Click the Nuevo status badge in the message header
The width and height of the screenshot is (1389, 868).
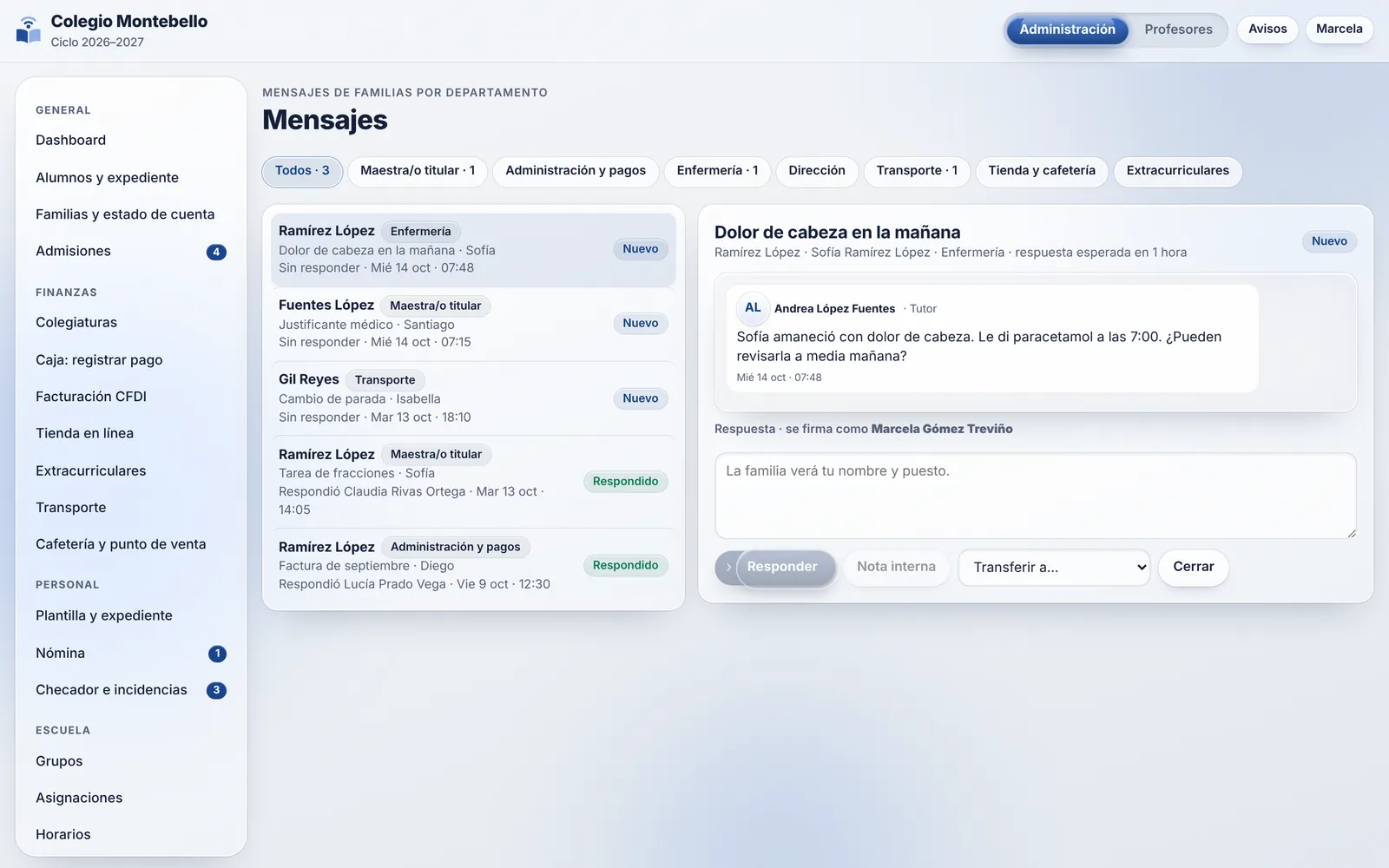pyautogui.click(x=1329, y=241)
